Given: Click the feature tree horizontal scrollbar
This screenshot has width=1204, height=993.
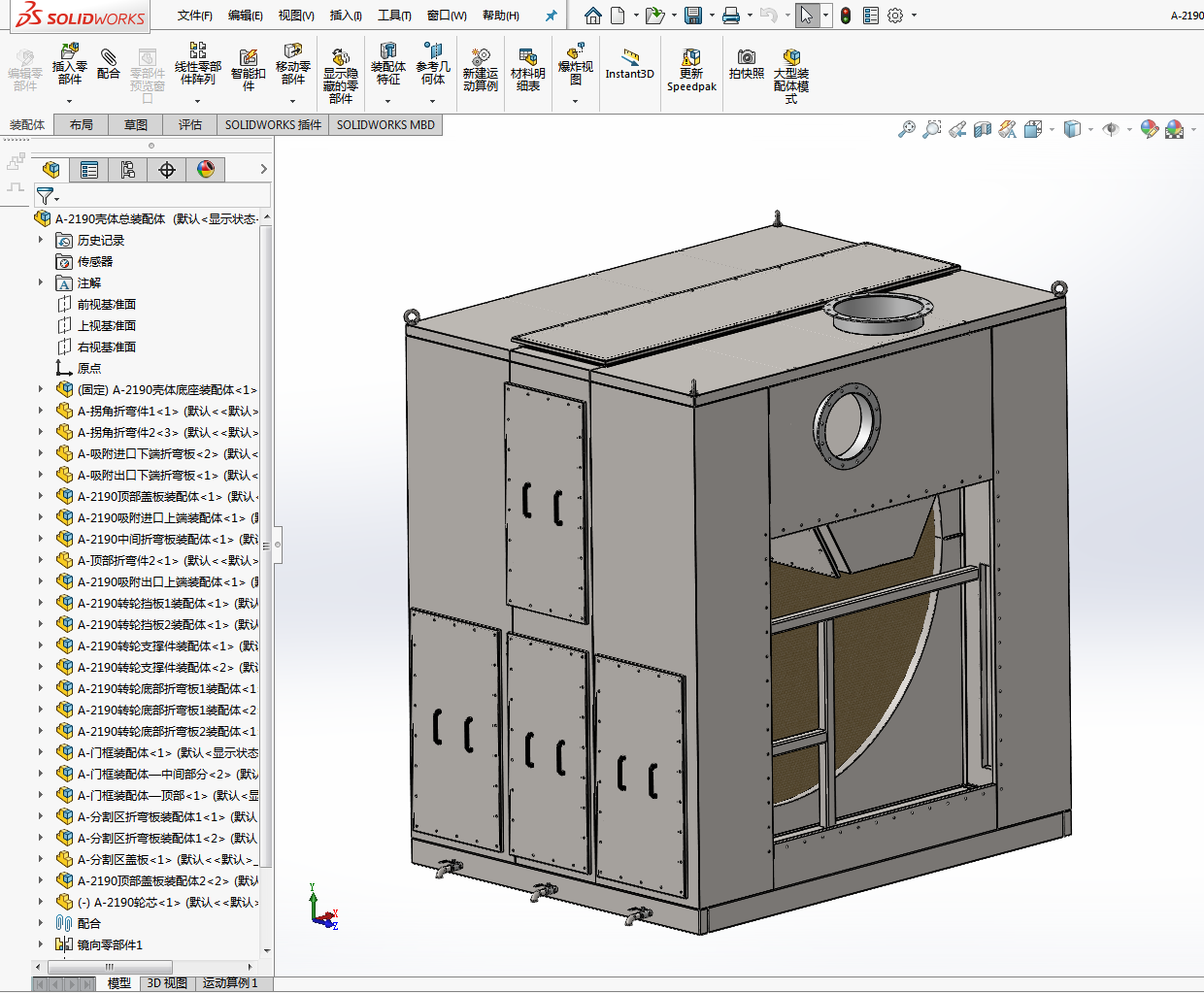Looking at the screenshot, I should [x=110, y=967].
